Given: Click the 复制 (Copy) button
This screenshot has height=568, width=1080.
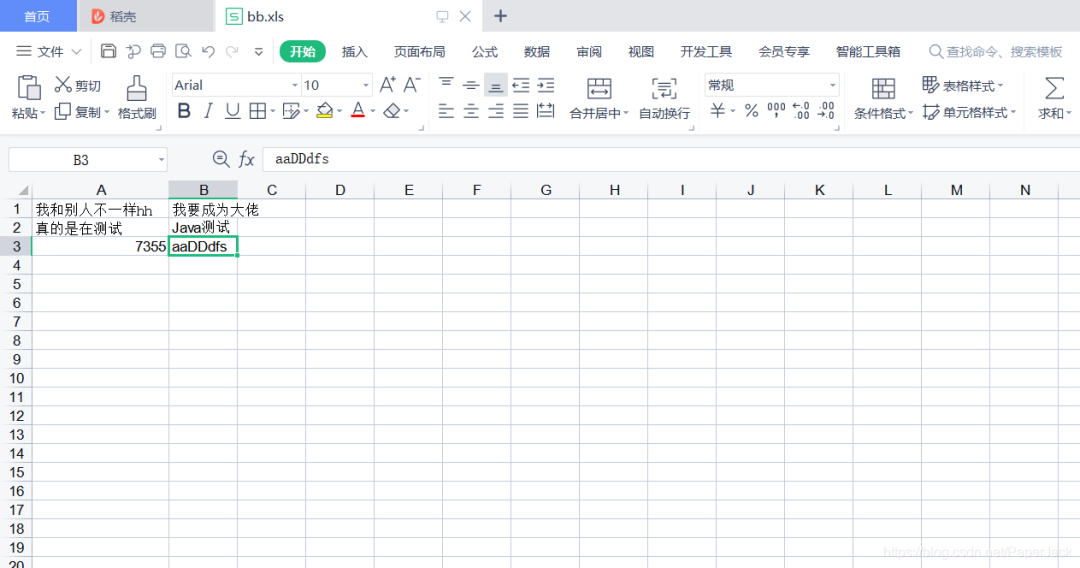Looking at the screenshot, I should click(x=81, y=112).
